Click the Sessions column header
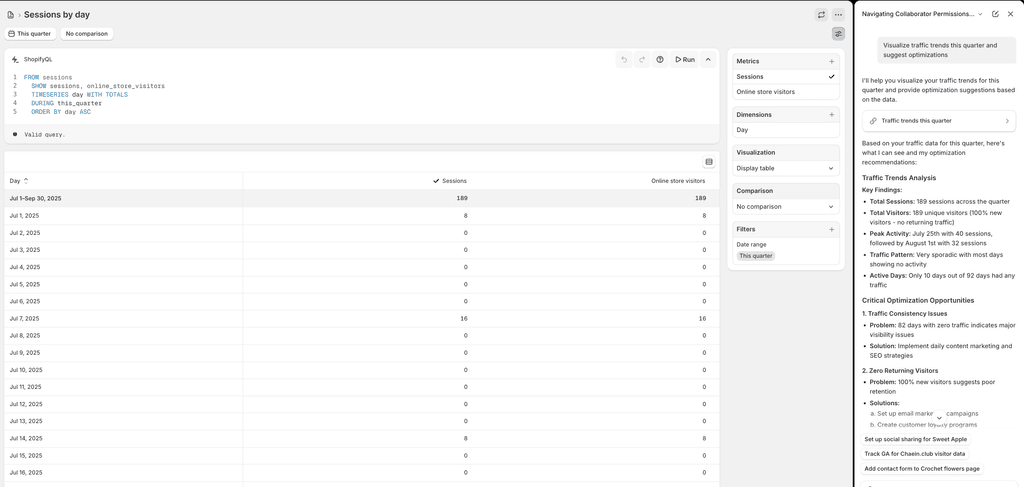 point(450,181)
